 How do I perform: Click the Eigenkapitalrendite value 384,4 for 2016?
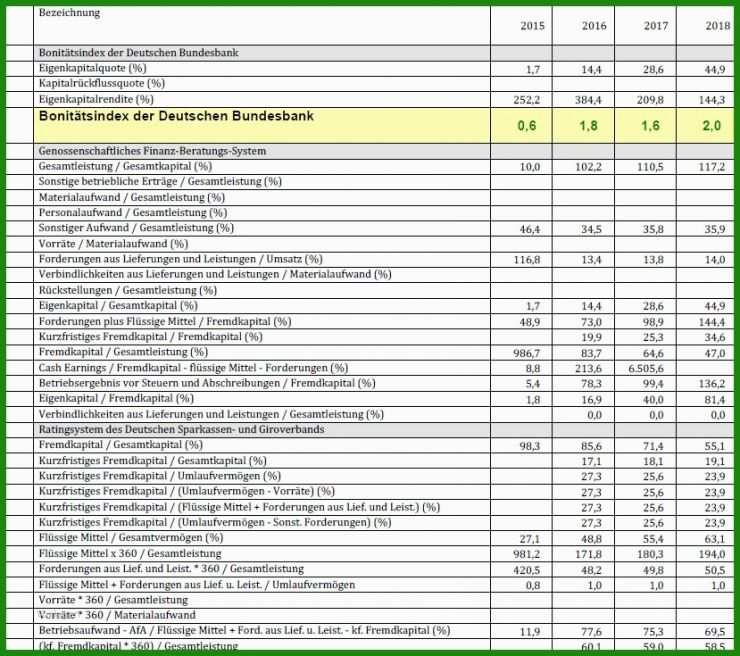click(x=588, y=100)
